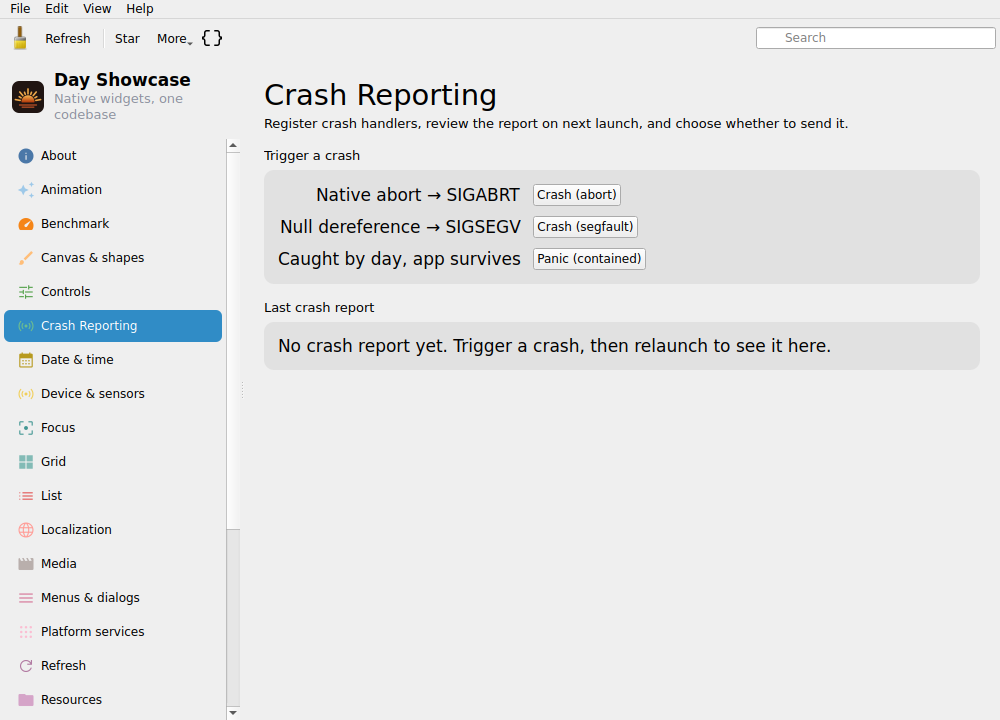Click the Media clapperboard icon
The width and height of the screenshot is (1000, 720).
[26, 564]
